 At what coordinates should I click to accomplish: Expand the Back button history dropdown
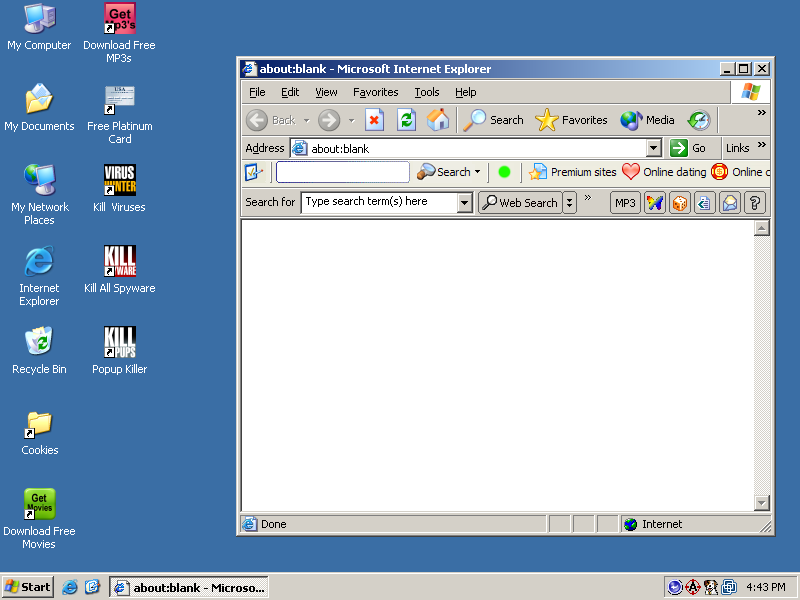(306, 121)
